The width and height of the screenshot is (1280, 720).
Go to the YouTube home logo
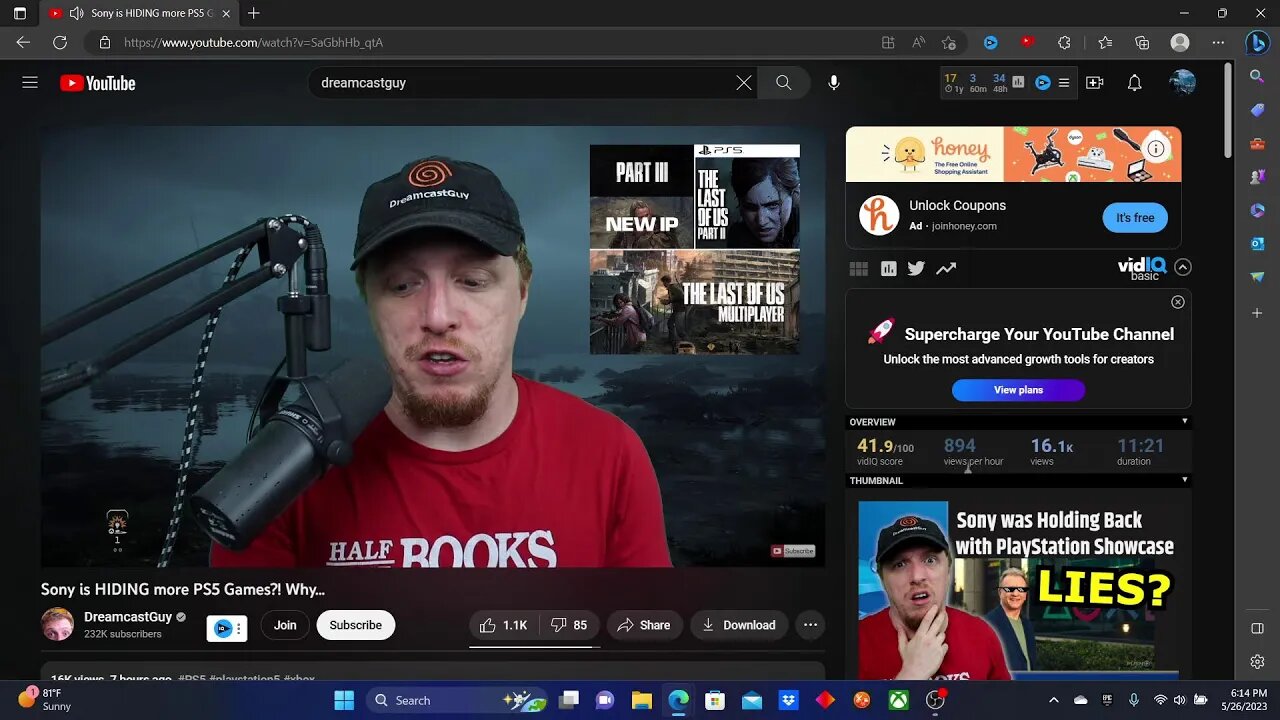click(97, 83)
